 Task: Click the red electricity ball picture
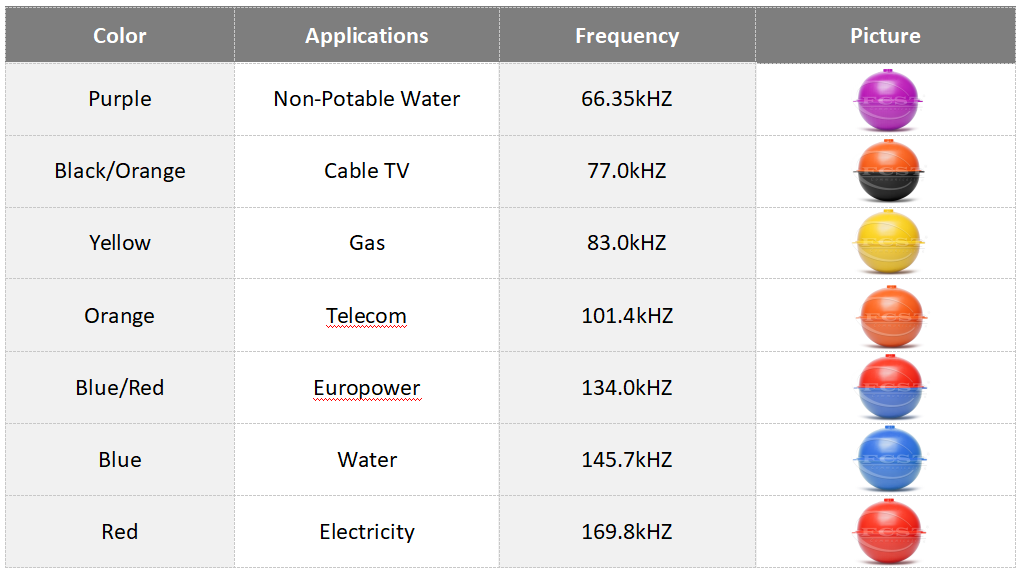coord(888,532)
